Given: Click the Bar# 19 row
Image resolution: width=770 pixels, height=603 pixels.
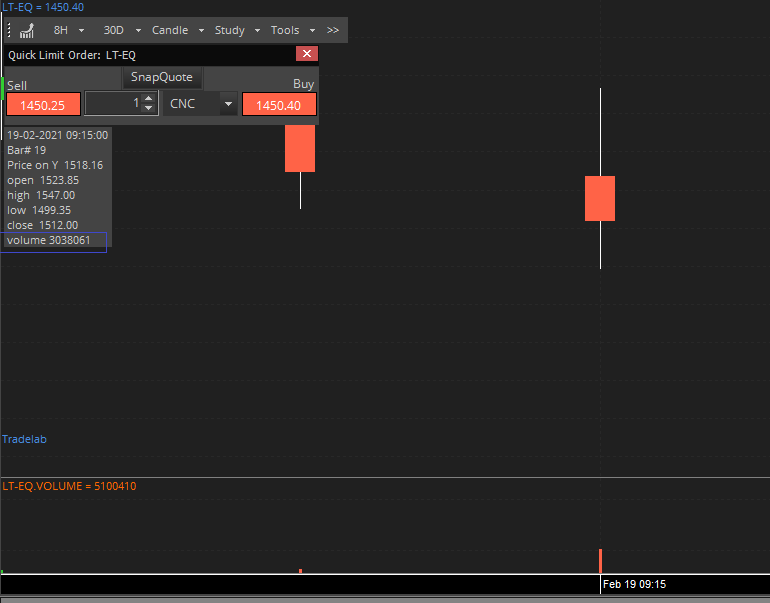Looking at the screenshot, I should (x=27, y=150).
